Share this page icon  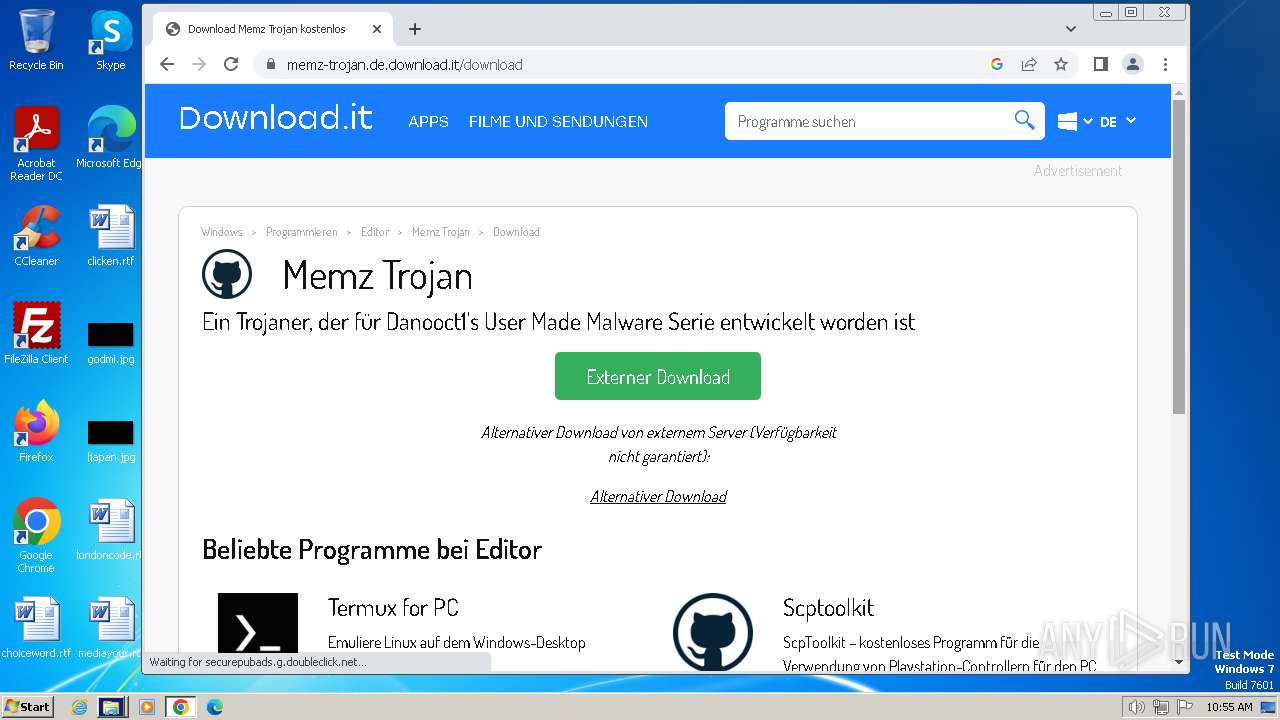(1029, 64)
